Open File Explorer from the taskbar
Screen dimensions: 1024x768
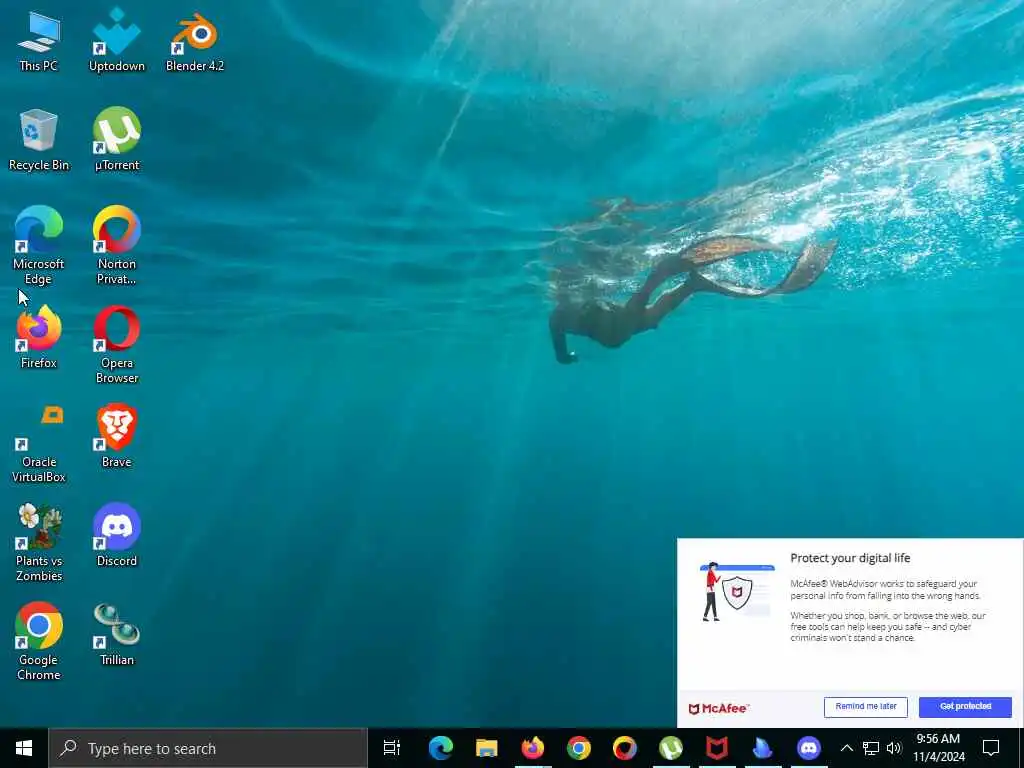(487, 748)
